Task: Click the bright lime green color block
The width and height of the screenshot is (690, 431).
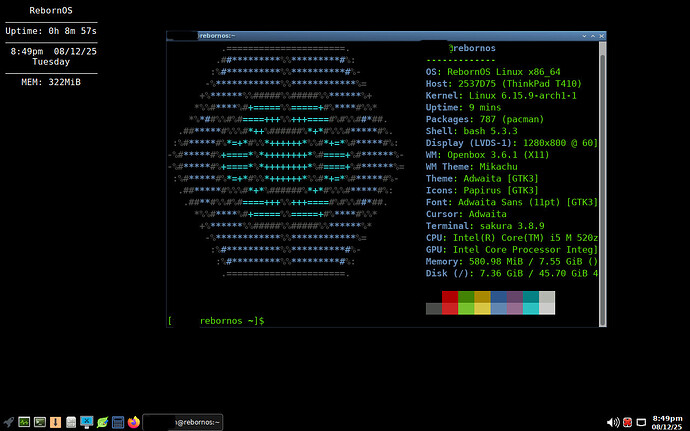Action: (466, 309)
